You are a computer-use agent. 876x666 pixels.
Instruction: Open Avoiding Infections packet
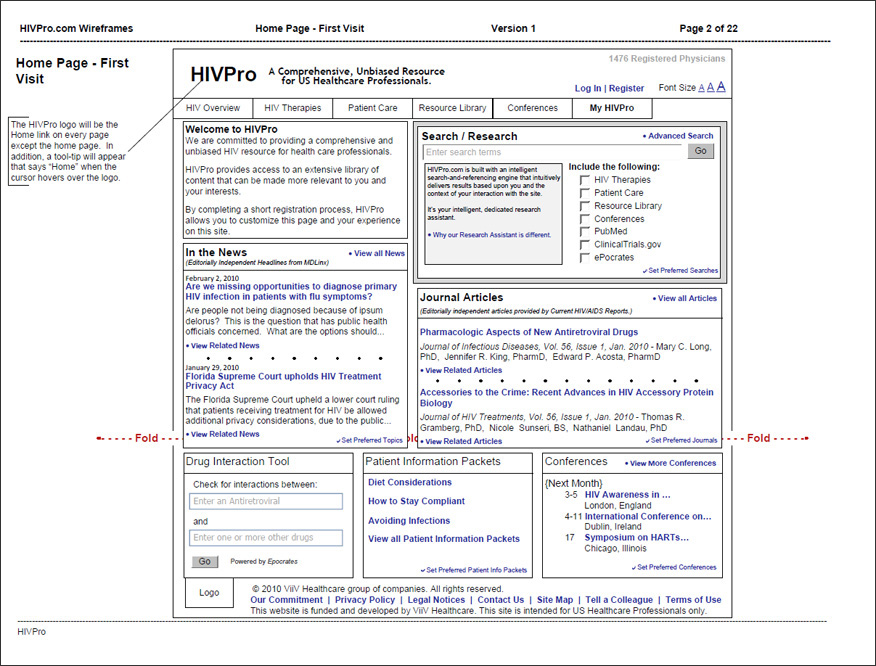[x=409, y=521]
